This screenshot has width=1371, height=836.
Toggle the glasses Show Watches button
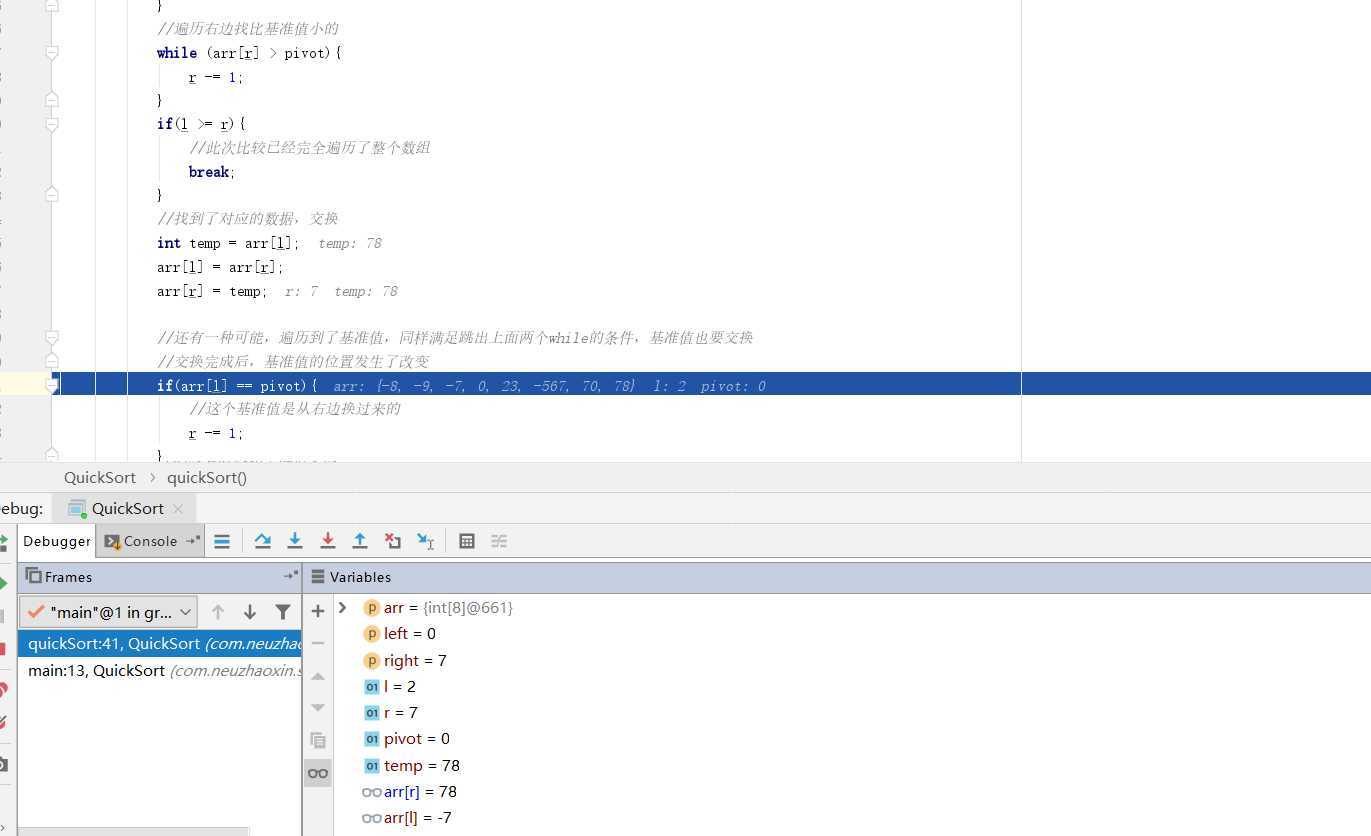coord(318,773)
